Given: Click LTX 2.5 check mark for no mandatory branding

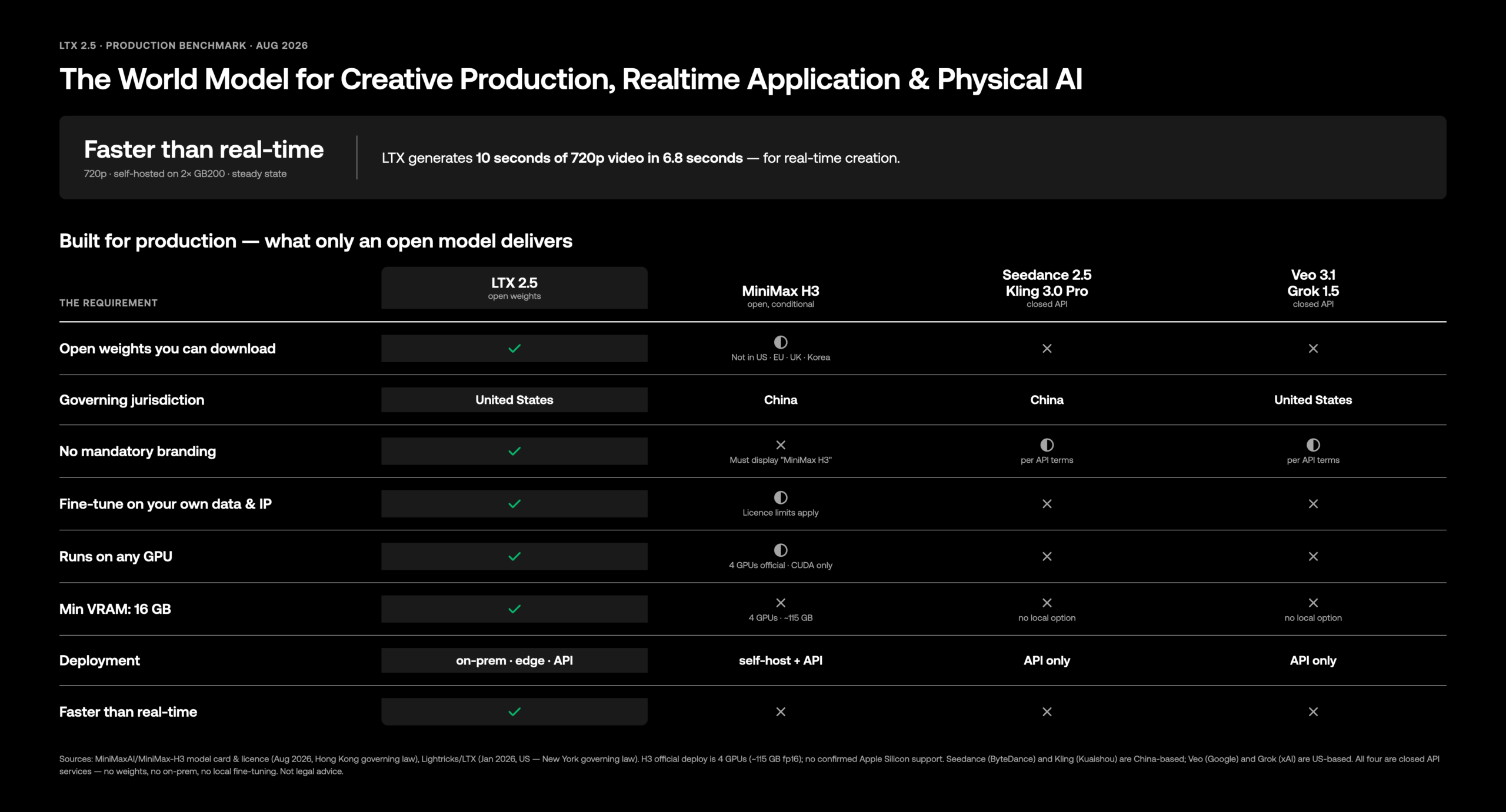Looking at the screenshot, I should coord(514,451).
